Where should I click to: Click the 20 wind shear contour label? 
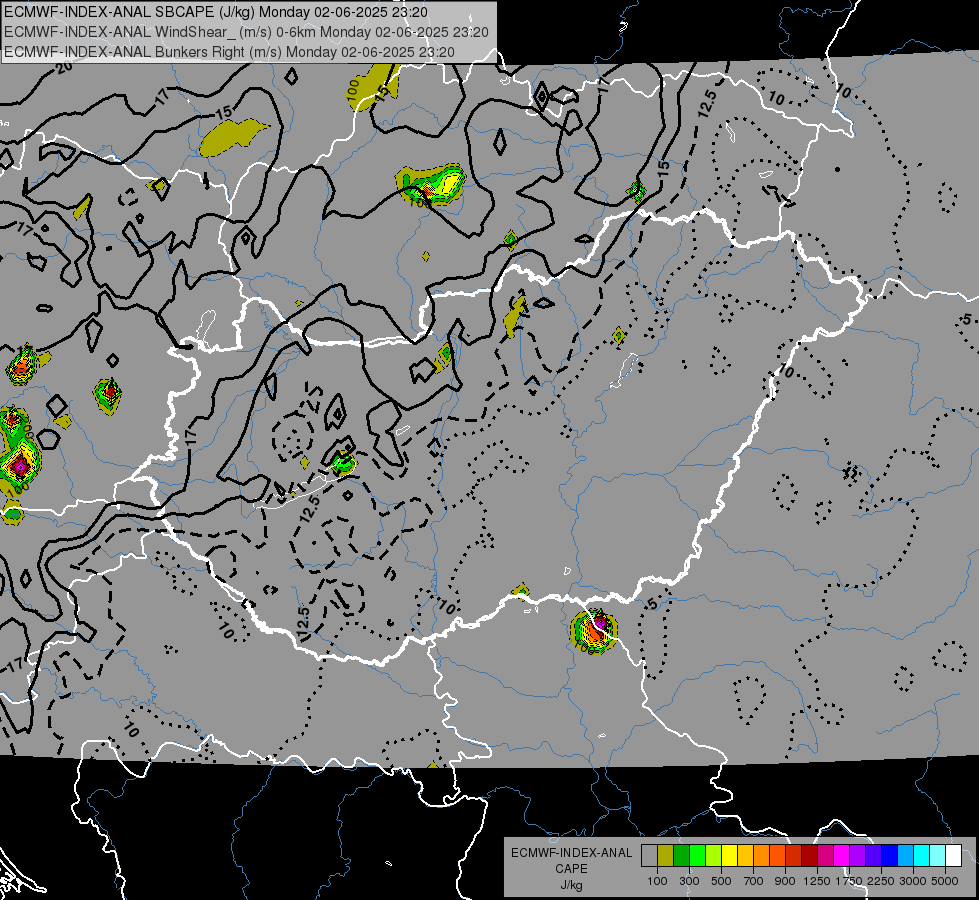point(63,67)
